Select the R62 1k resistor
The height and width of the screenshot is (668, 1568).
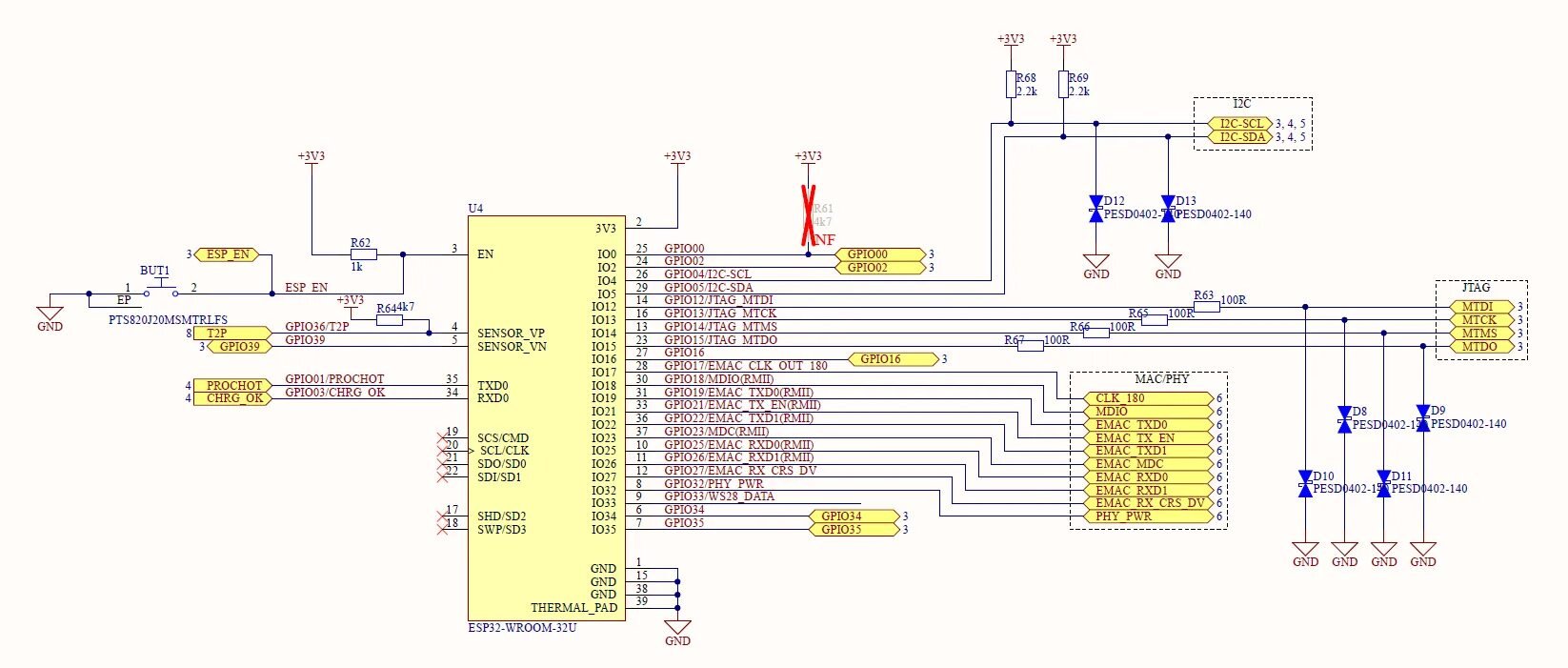[363, 254]
